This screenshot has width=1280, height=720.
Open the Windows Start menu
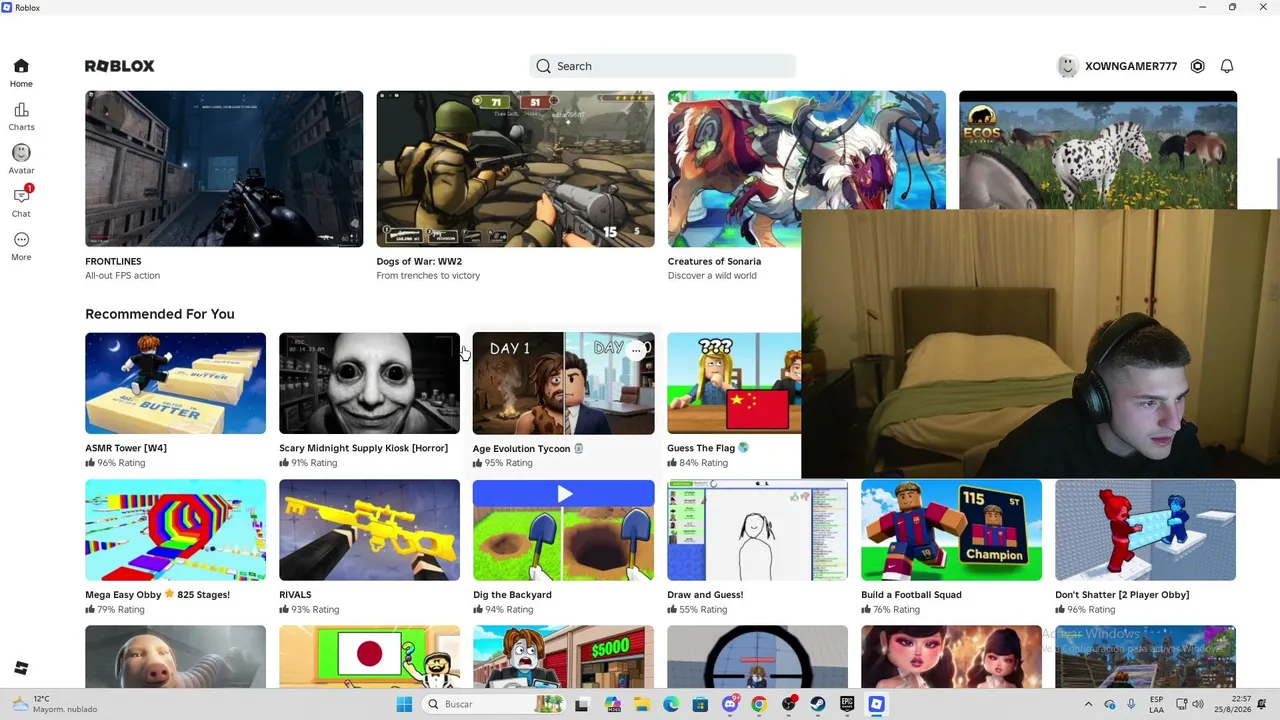click(x=404, y=704)
